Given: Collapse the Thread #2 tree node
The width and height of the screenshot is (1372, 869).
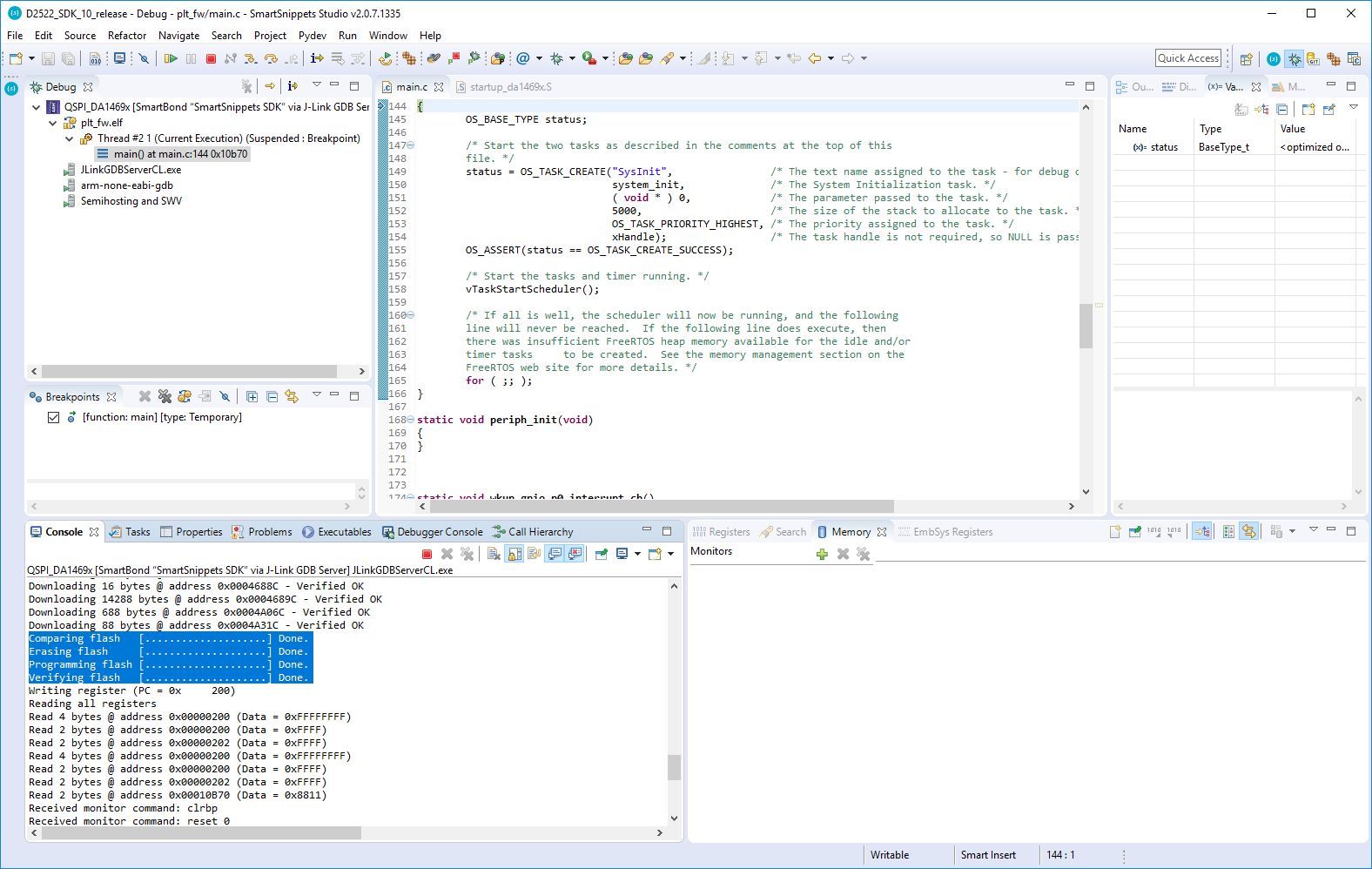Looking at the screenshot, I should pos(70,138).
